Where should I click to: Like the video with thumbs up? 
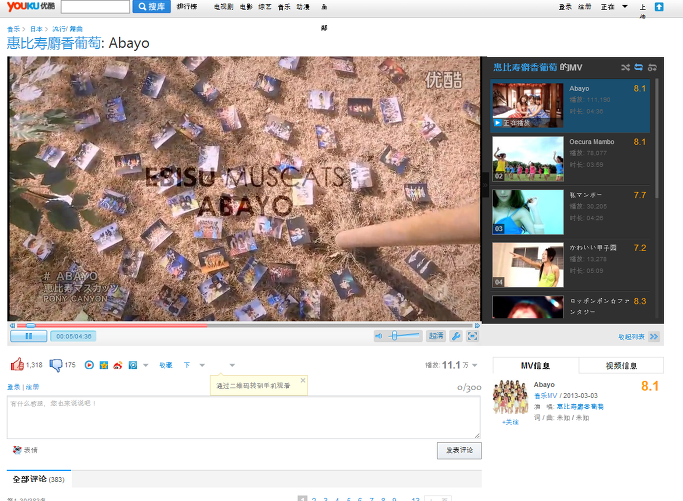17,364
